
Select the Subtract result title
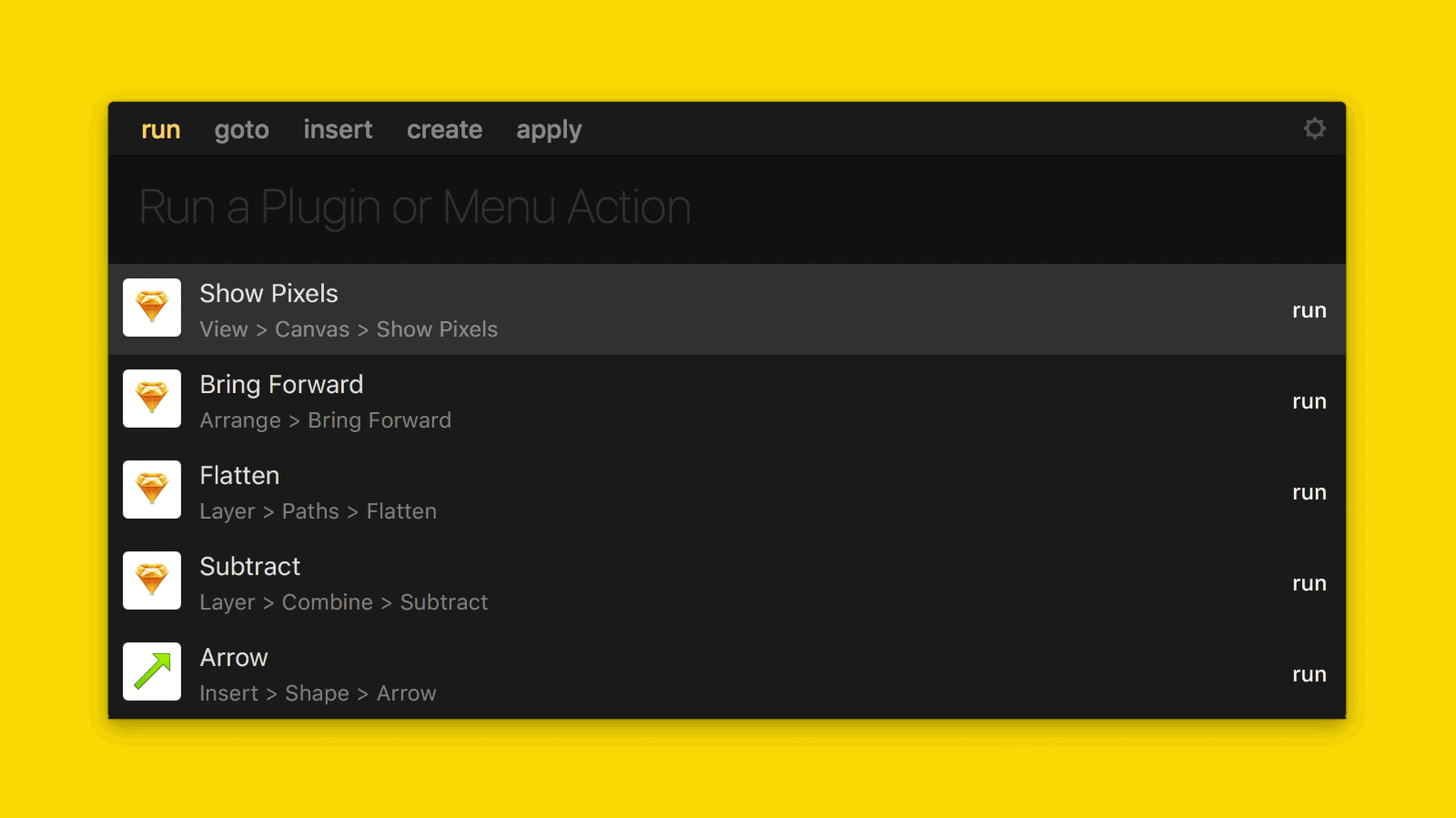(x=249, y=566)
